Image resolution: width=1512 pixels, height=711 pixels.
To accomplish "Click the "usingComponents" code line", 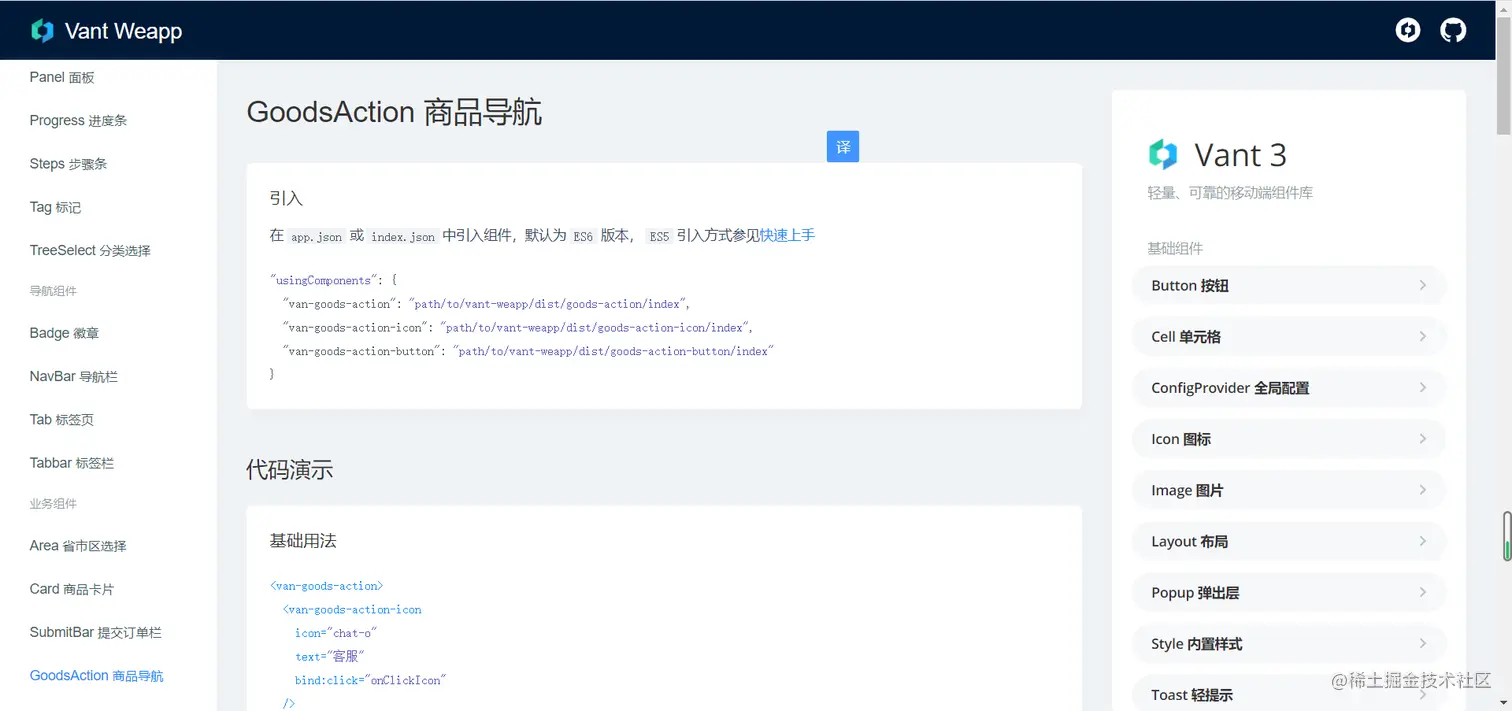I will coord(334,281).
